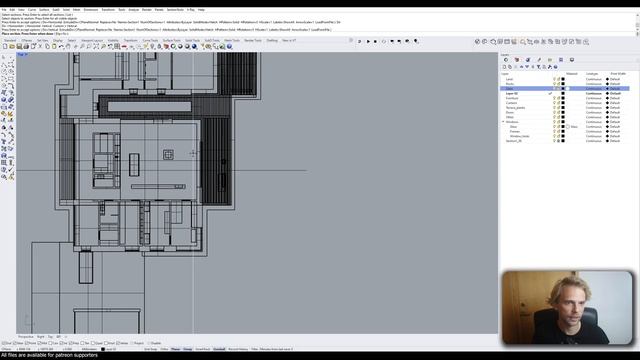Open Linetype Continuous dropdown for Furniture layer

(594, 98)
